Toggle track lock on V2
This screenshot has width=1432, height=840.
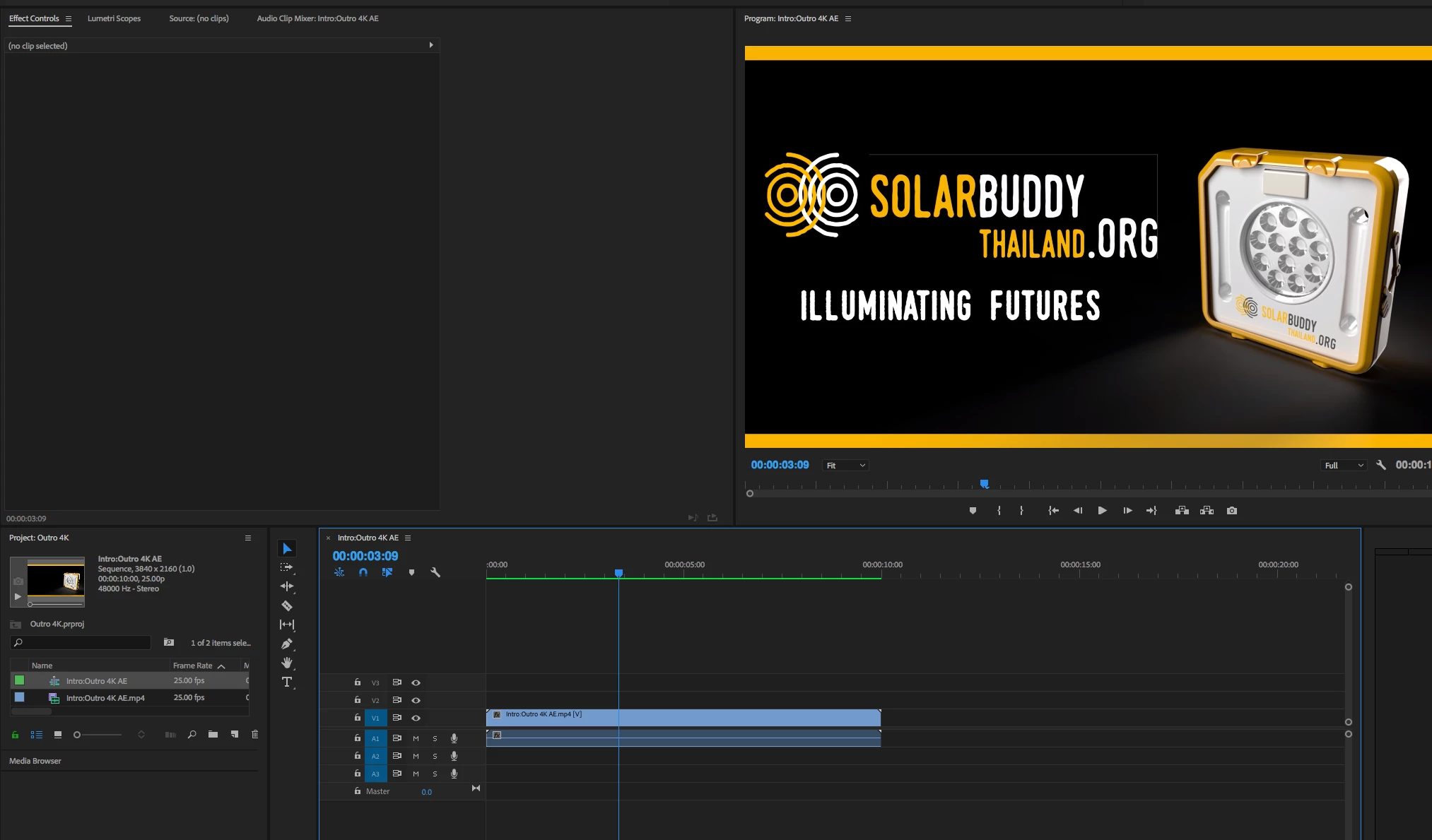click(357, 700)
